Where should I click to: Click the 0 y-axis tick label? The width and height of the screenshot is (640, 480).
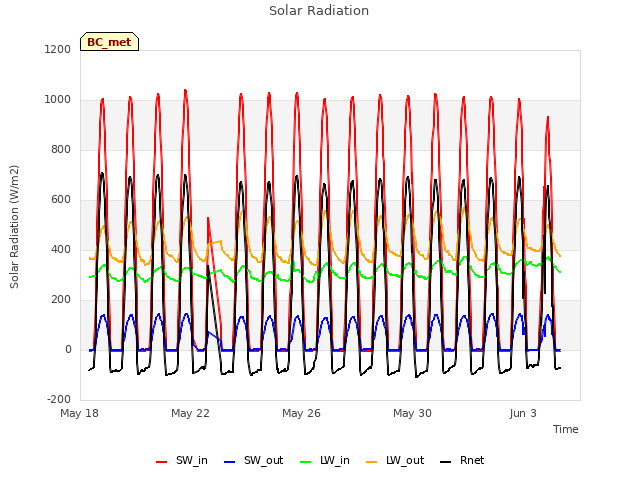[x=68, y=349]
